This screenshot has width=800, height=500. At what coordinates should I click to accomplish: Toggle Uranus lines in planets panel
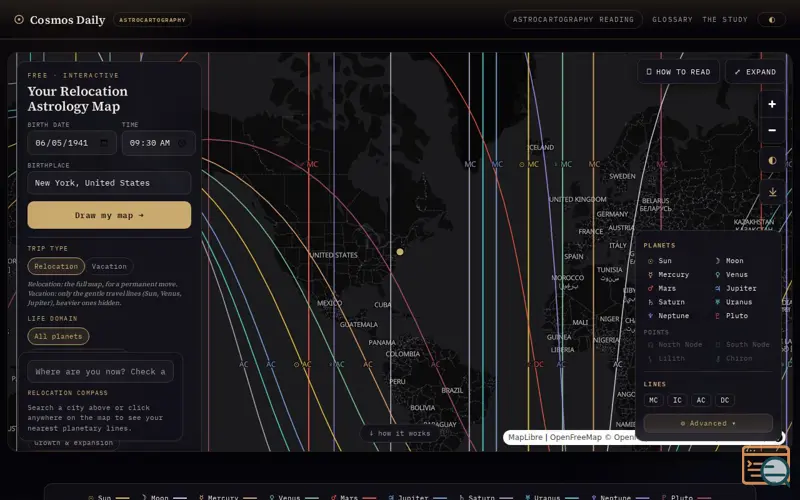point(733,302)
